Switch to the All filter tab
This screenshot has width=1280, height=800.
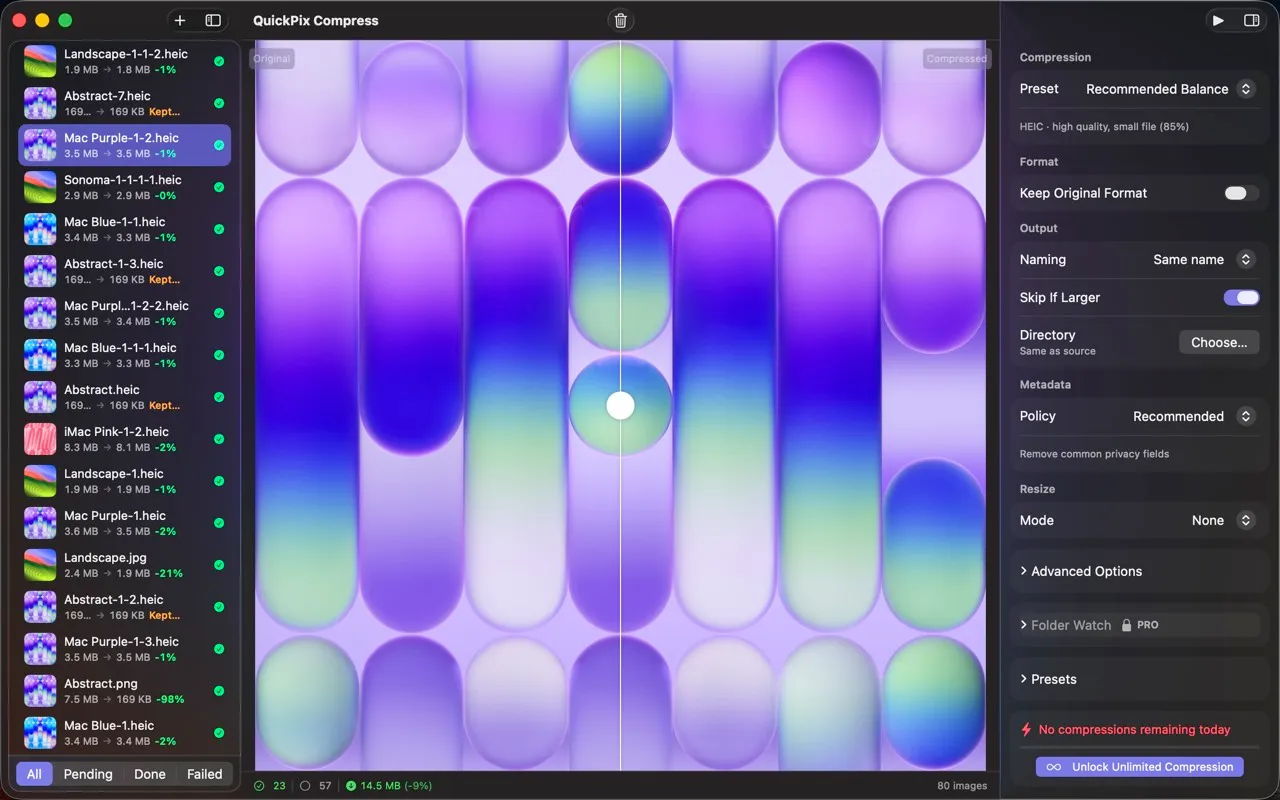tap(34, 774)
